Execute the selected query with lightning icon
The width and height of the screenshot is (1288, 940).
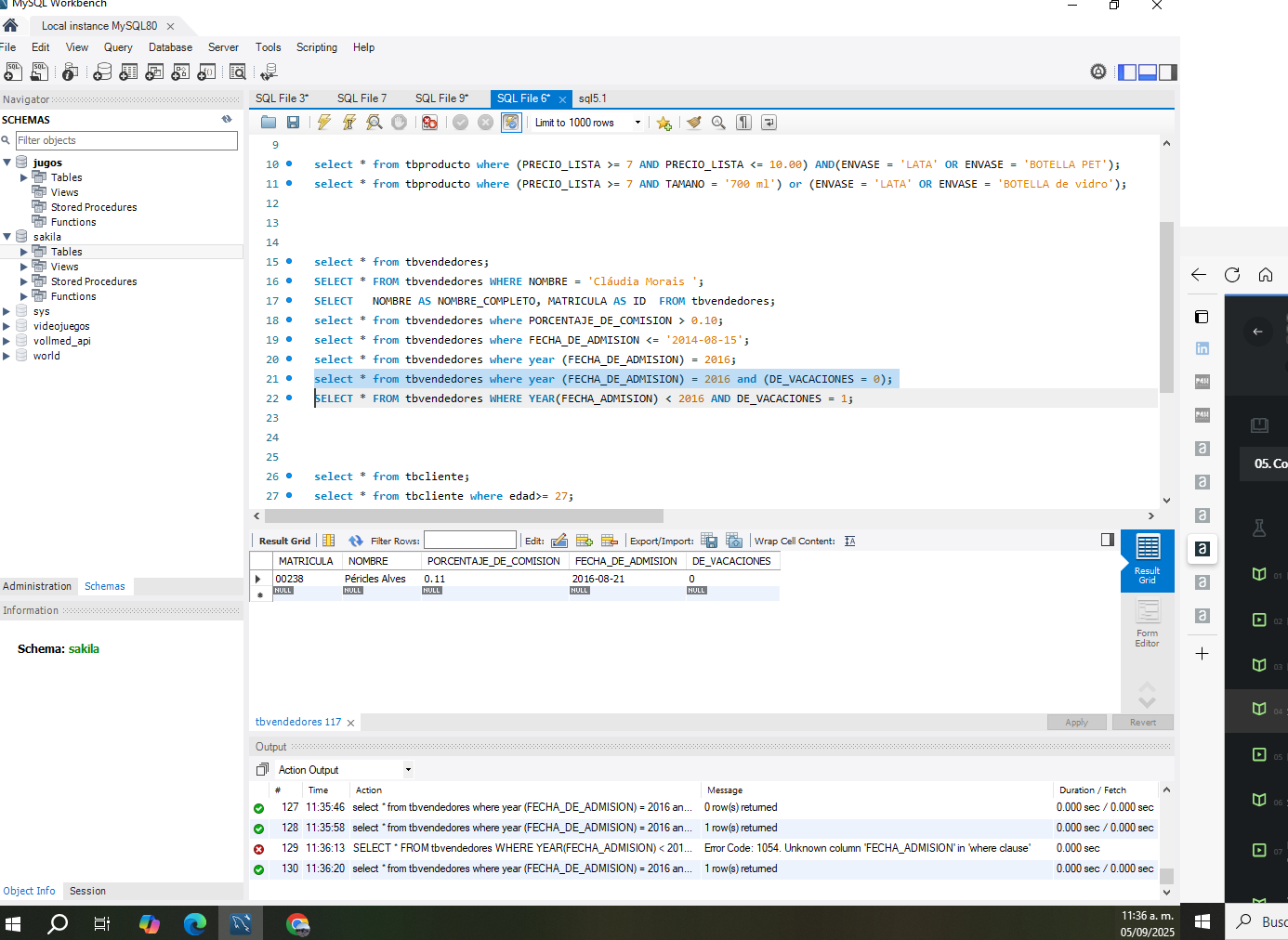click(x=323, y=123)
